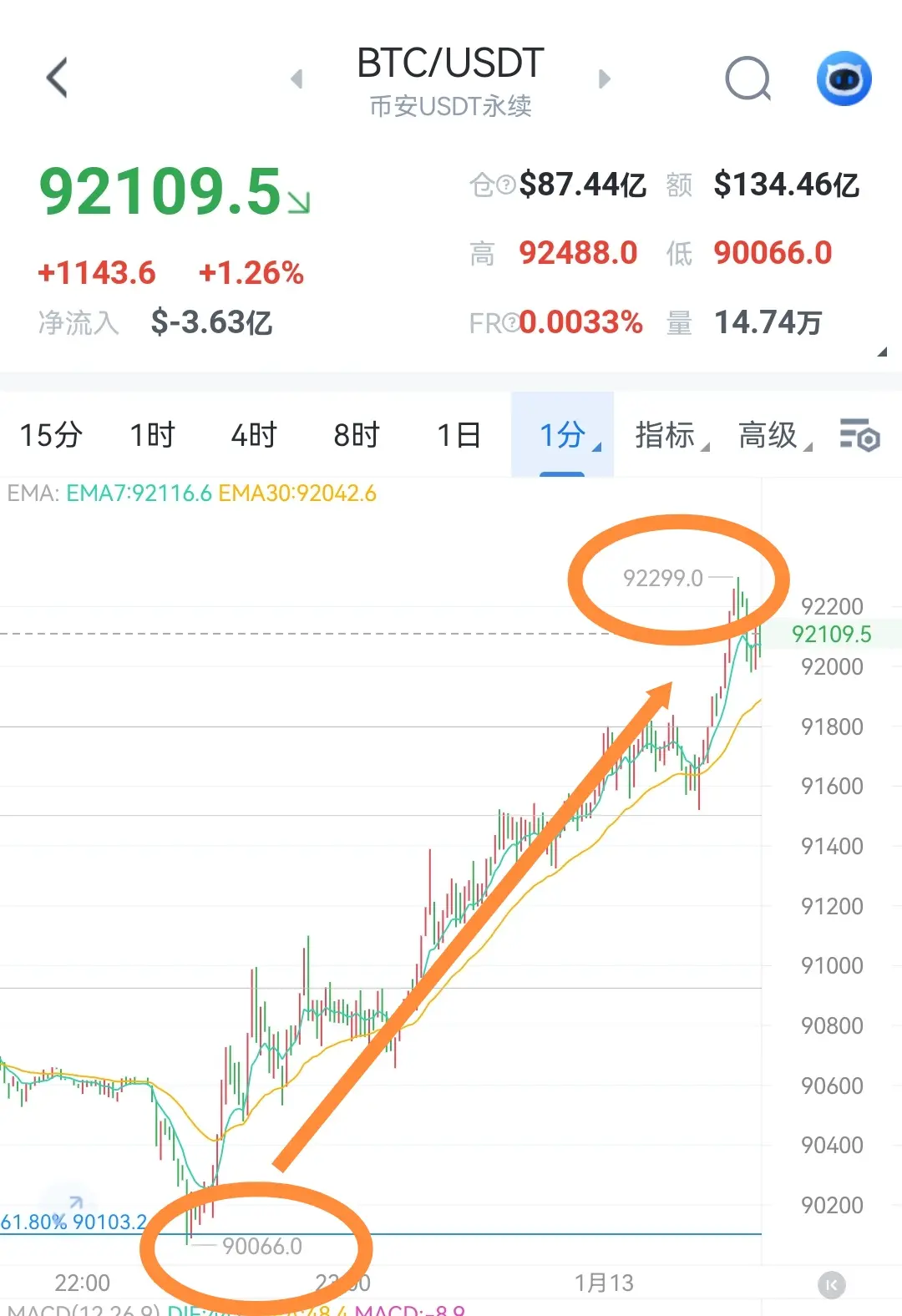Image resolution: width=902 pixels, height=1316 pixels.
Task: Switch to next trading pair arrow
Action: coord(605,78)
